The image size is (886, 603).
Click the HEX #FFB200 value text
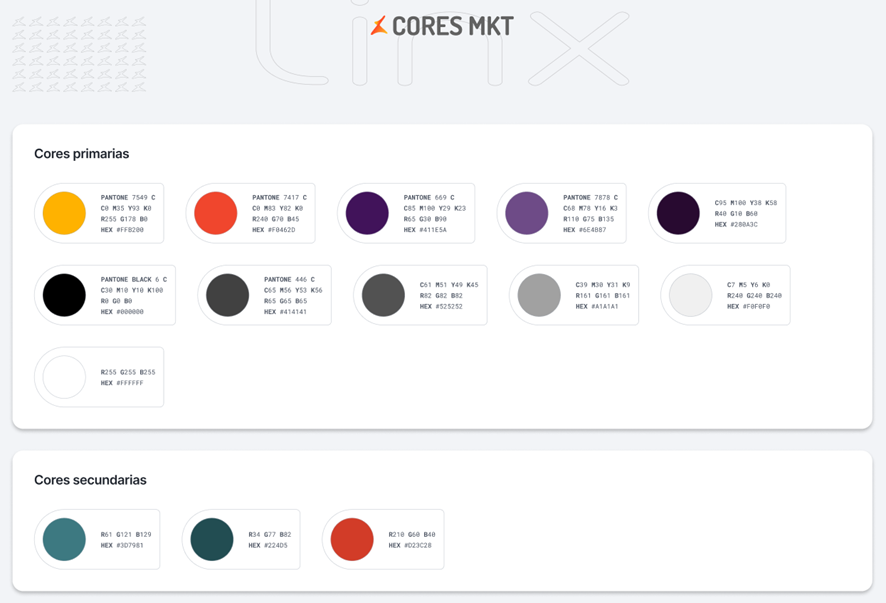pos(122,230)
